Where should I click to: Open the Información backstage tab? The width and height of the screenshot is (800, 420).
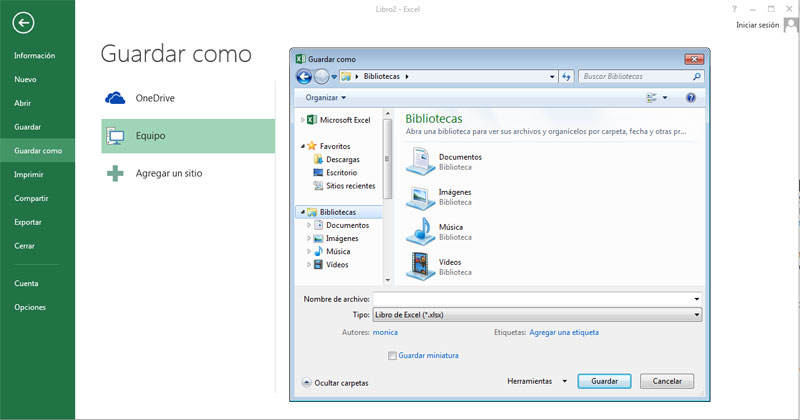click(37, 56)
